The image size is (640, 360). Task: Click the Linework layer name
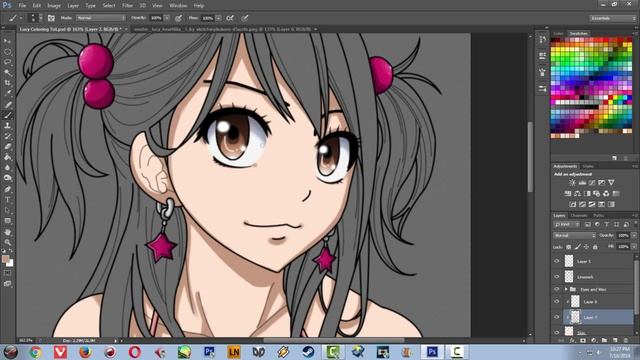[x=585, y=277]
